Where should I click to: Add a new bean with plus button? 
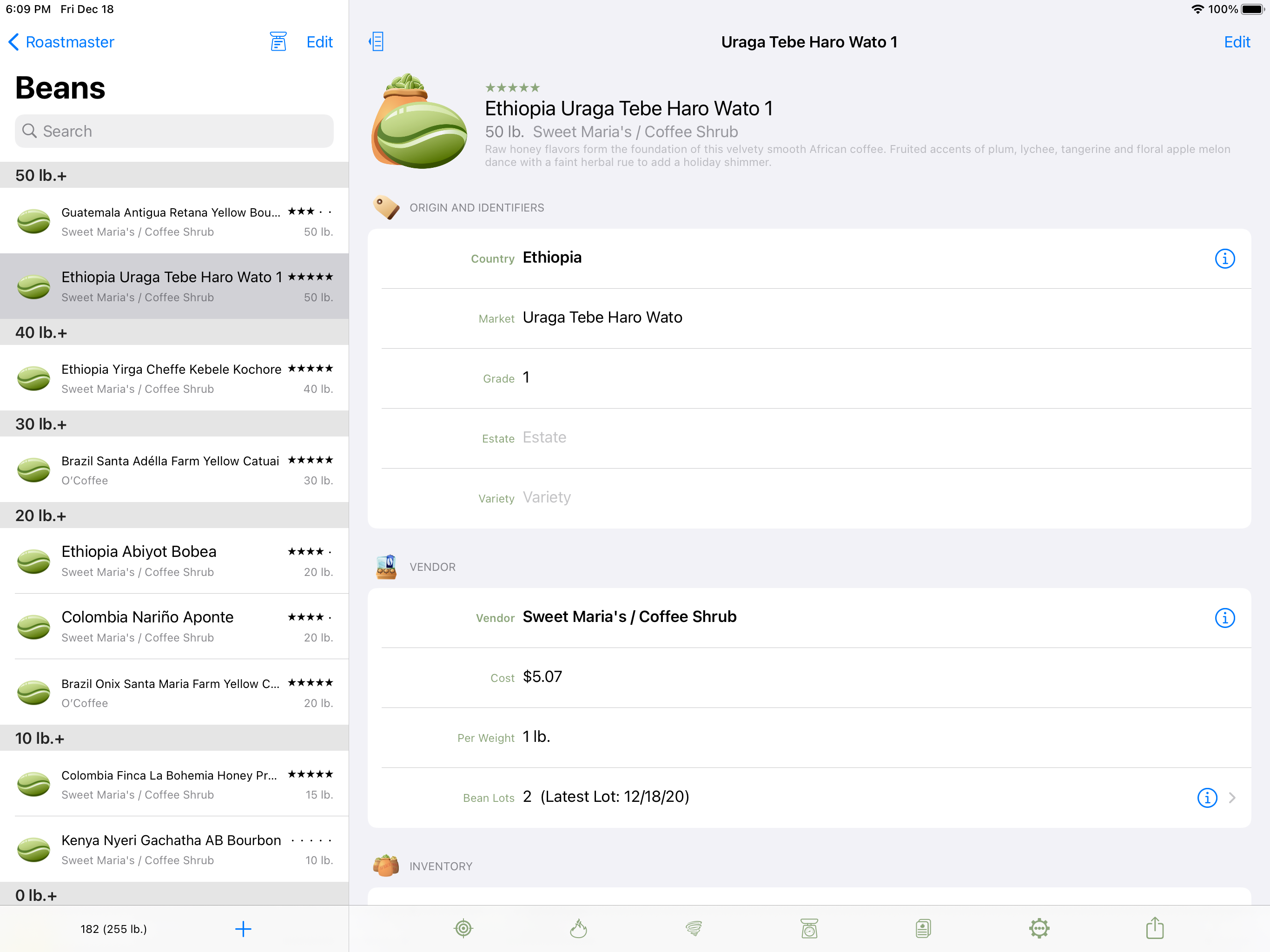pyautogui.click(x=243, y=928)
